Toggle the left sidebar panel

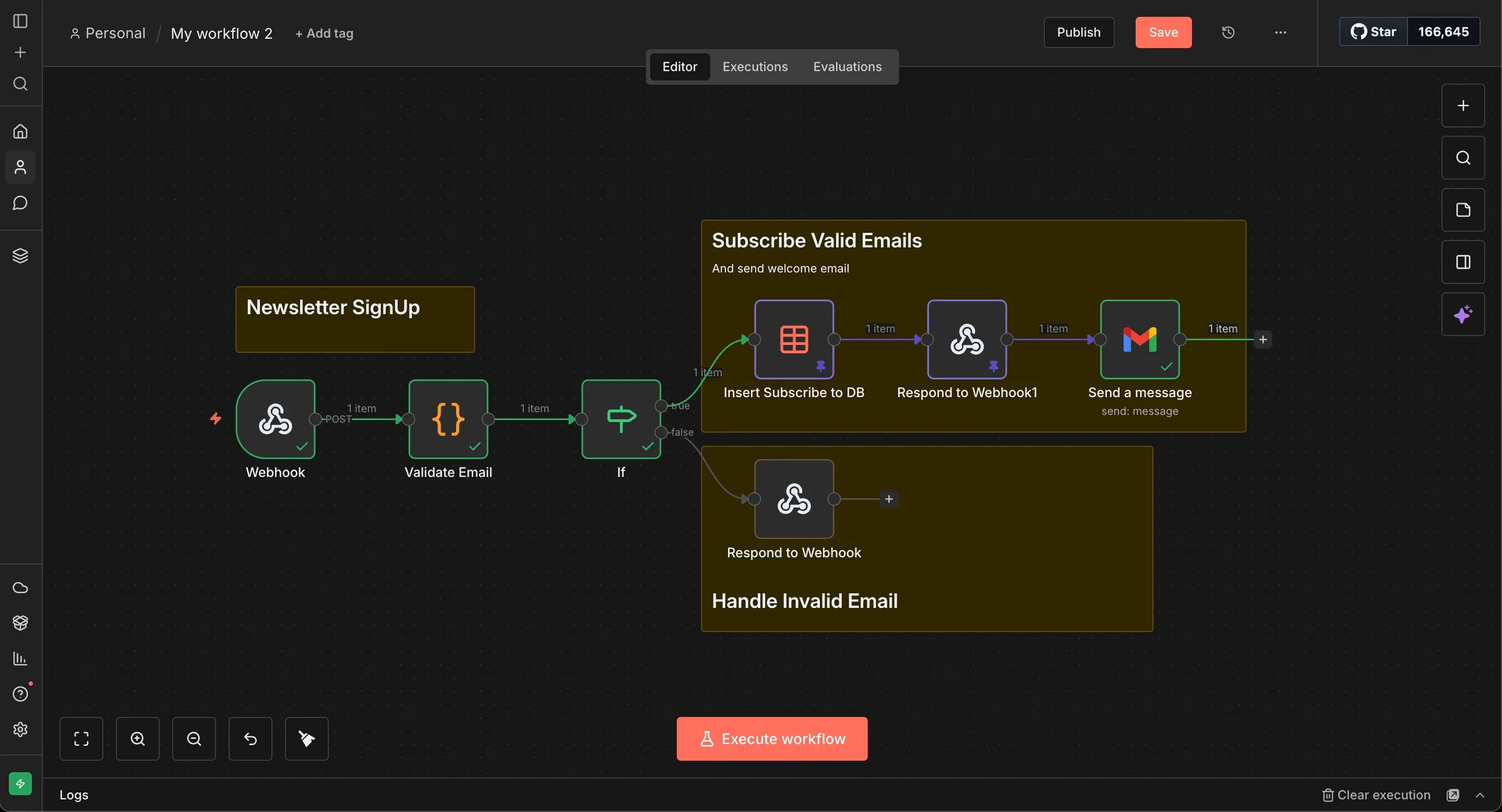tap(20, 21)
